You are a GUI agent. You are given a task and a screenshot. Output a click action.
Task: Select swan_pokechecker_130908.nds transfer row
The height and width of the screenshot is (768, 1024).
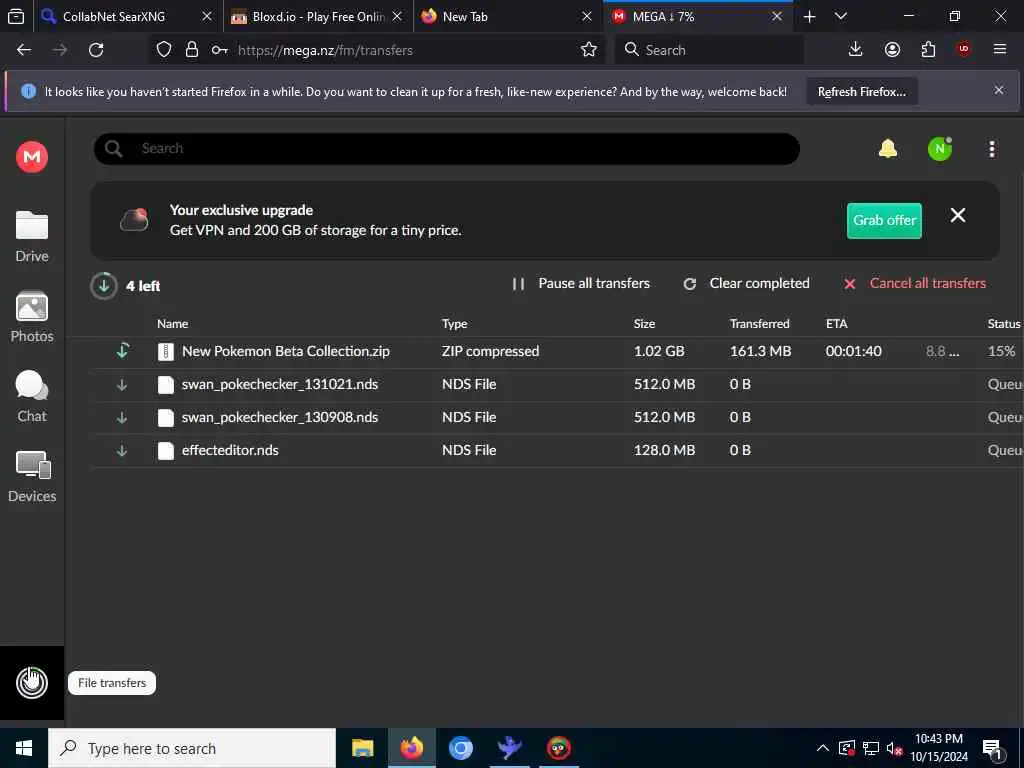[x=557, y=417]
